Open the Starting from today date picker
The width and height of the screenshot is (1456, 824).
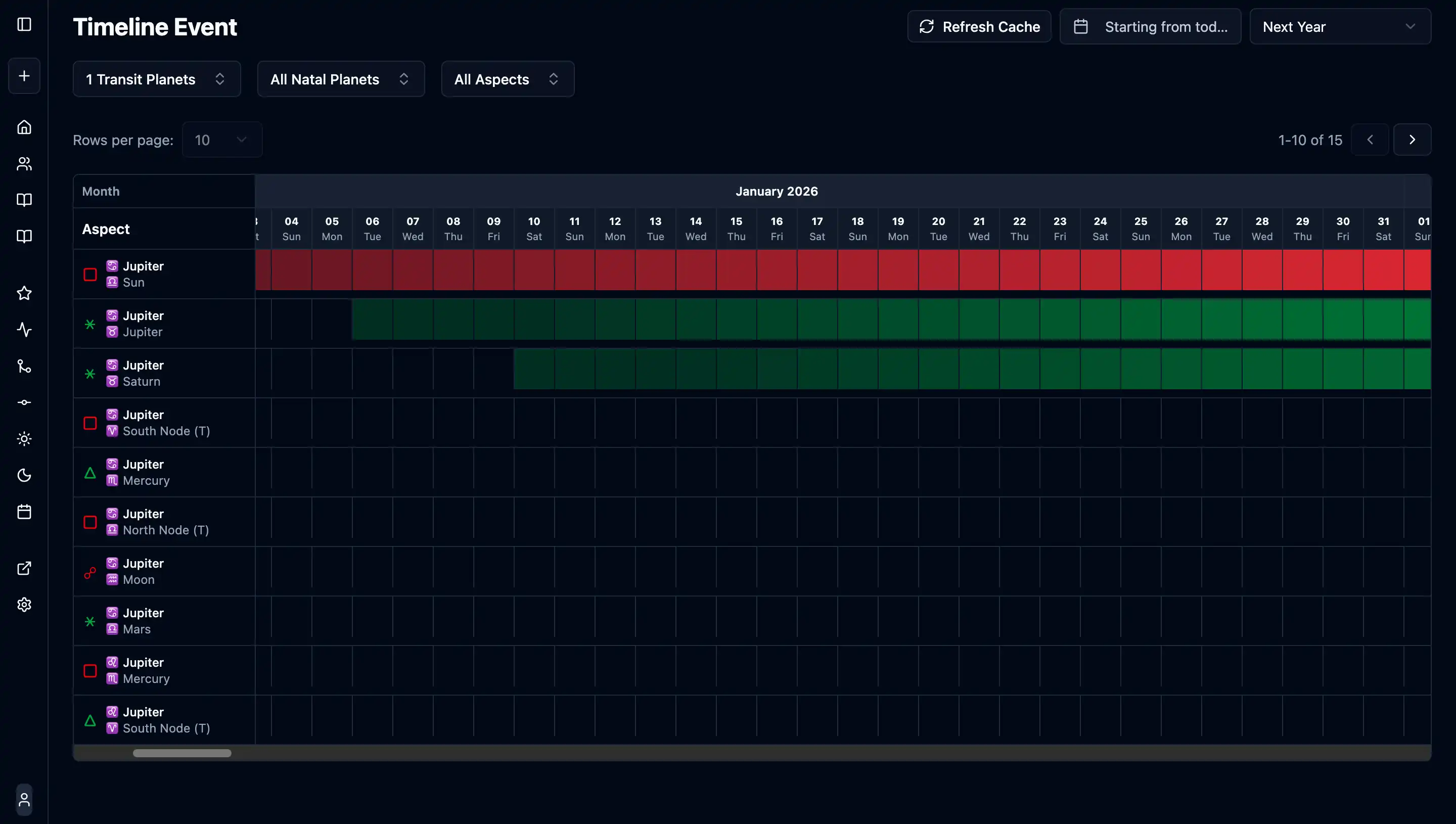coord(1150,26)
